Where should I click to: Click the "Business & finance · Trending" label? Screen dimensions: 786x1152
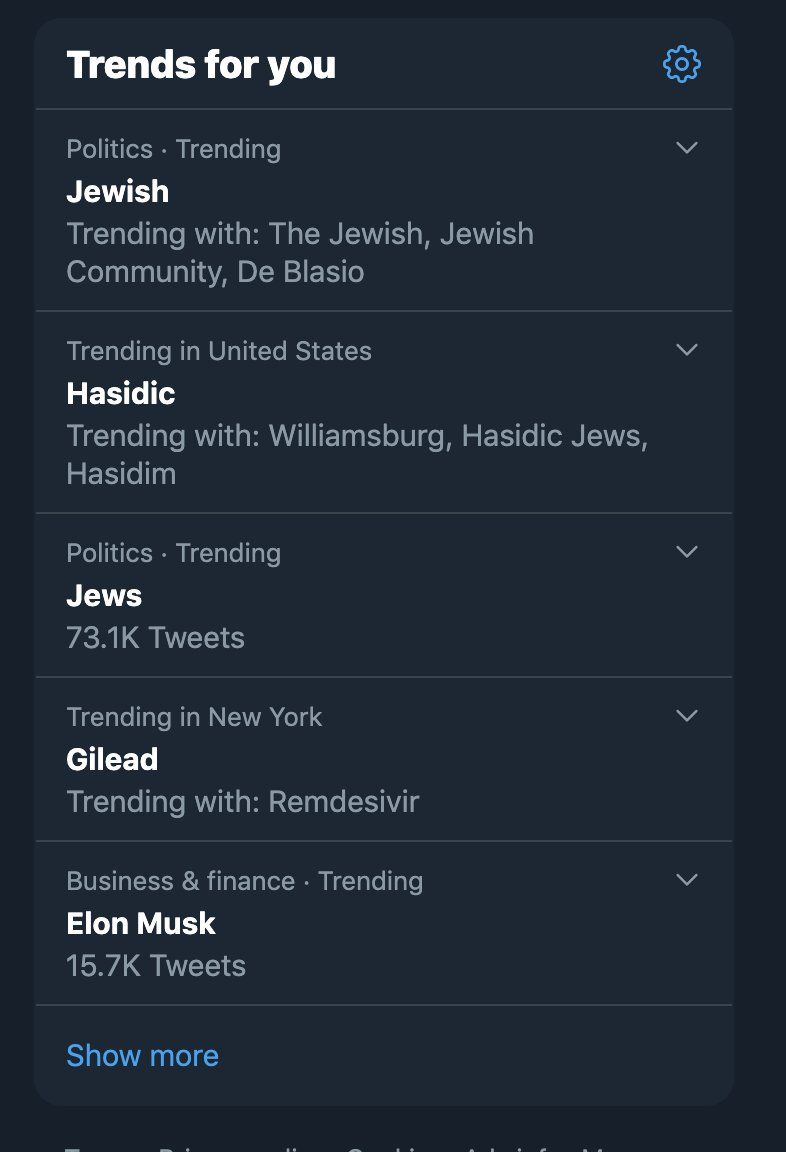(244, 881)
